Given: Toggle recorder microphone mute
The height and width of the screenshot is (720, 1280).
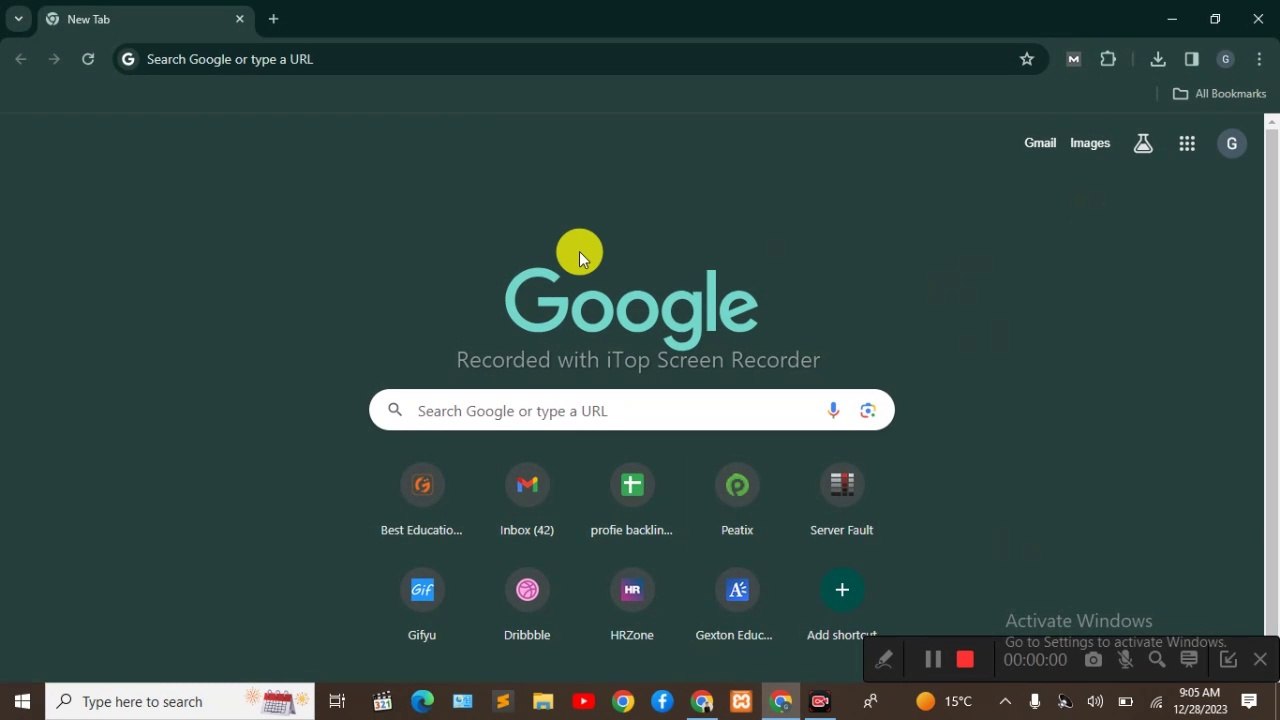Looking at the screenshot, I should point(1126,659).
